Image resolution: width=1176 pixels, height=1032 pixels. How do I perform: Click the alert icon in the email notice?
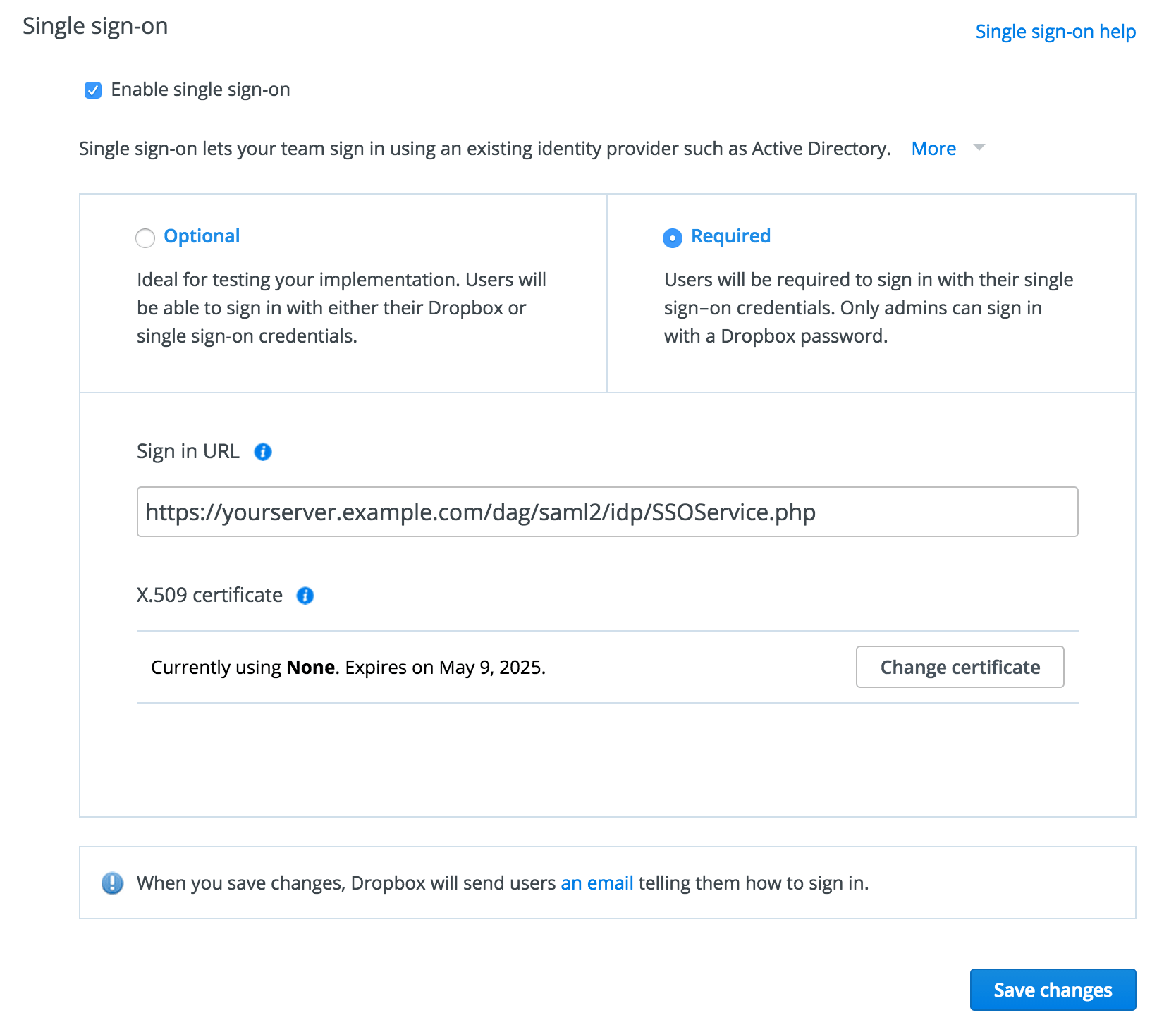(113, 883)
